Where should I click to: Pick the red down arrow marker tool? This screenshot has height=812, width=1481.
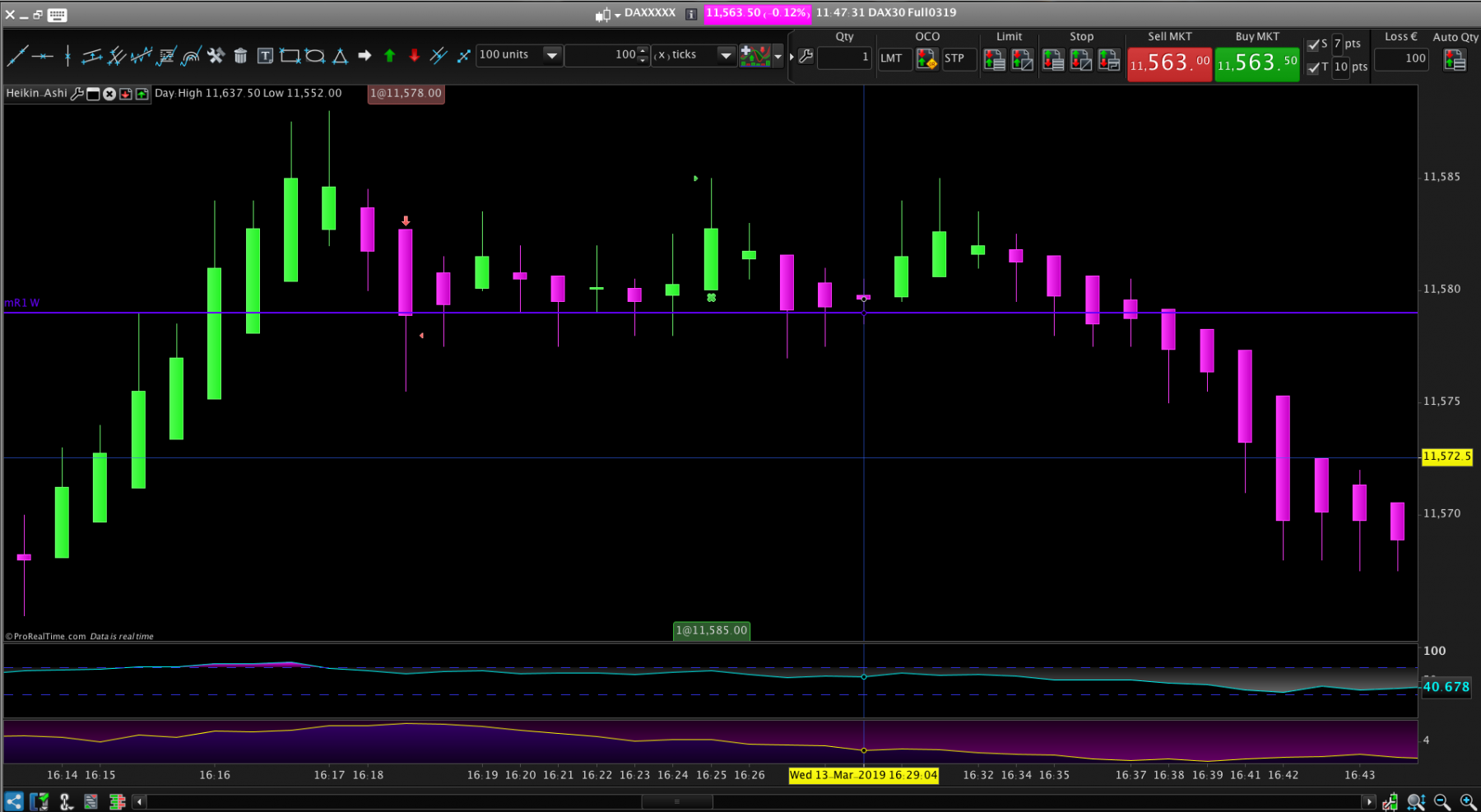[x=414, y=56]
